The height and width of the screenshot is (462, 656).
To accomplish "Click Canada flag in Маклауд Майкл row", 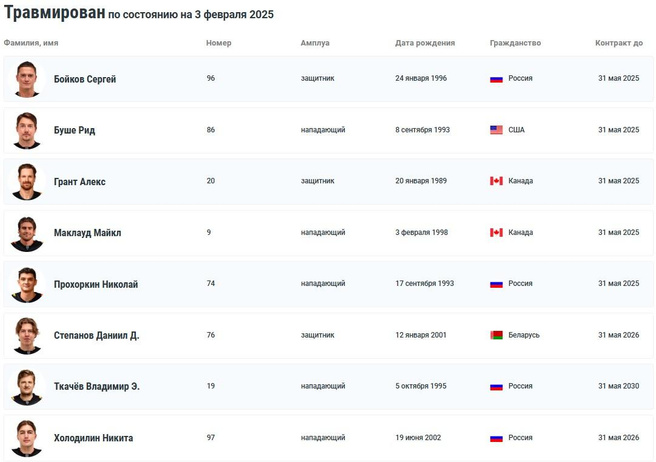I will 496,232.
